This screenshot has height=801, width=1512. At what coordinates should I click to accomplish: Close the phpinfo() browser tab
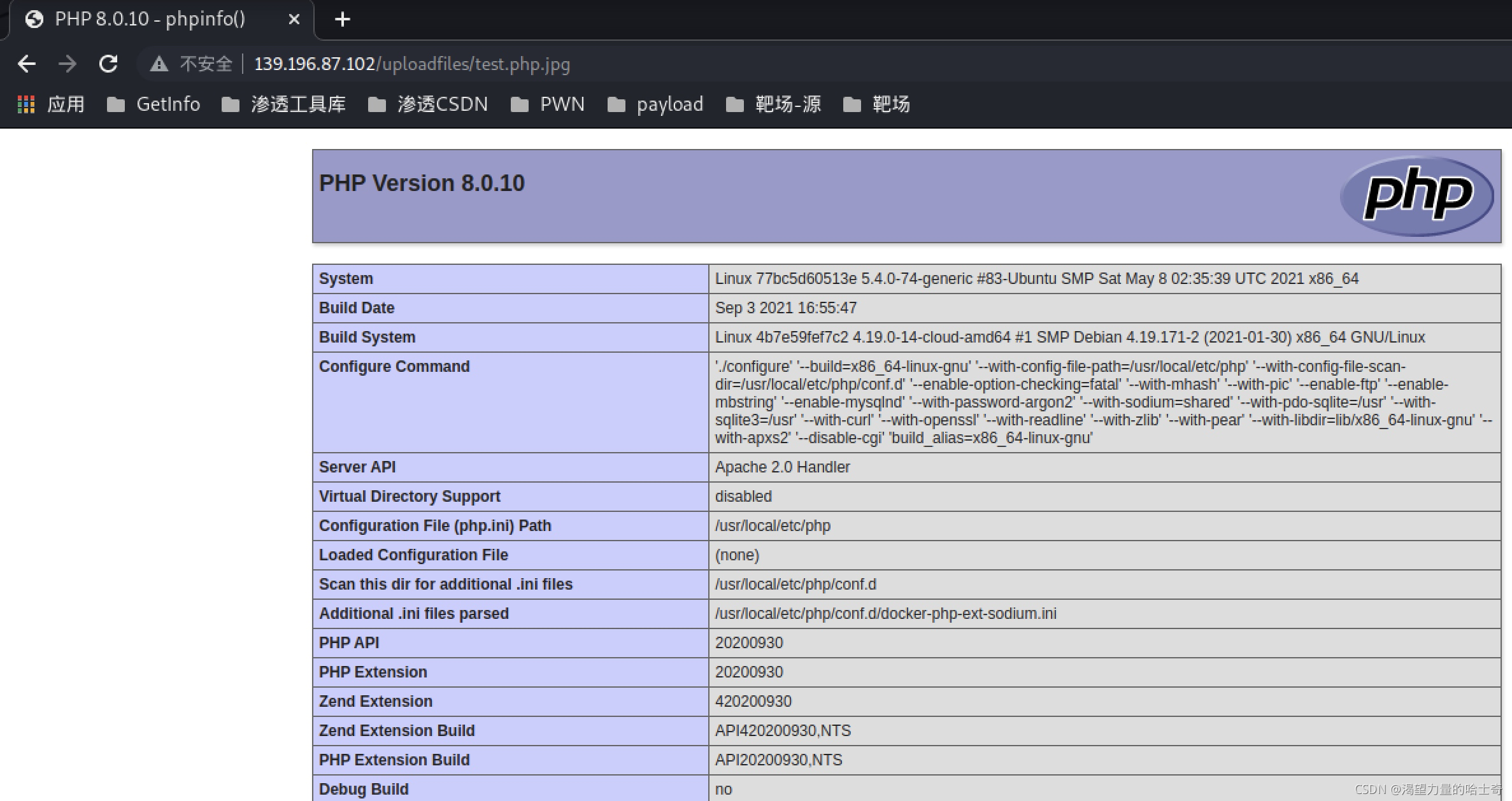click(x=294, y=20)
